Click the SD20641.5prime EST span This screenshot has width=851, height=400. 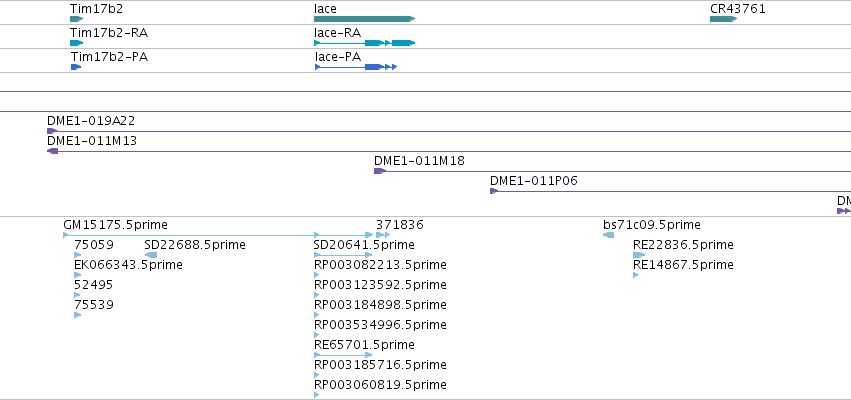(x=344, y=255)
